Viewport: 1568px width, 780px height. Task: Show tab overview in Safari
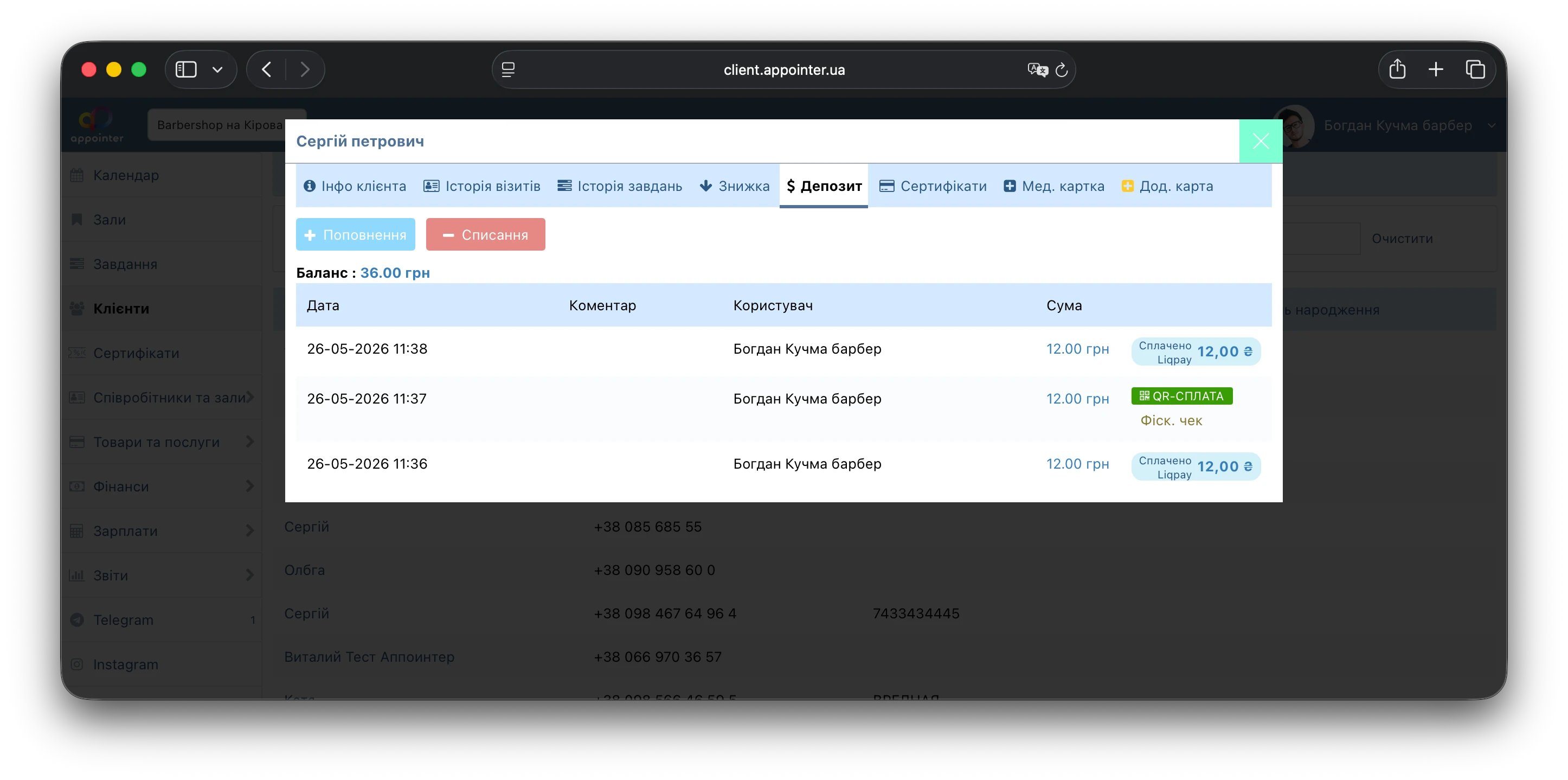[1475, 69]
